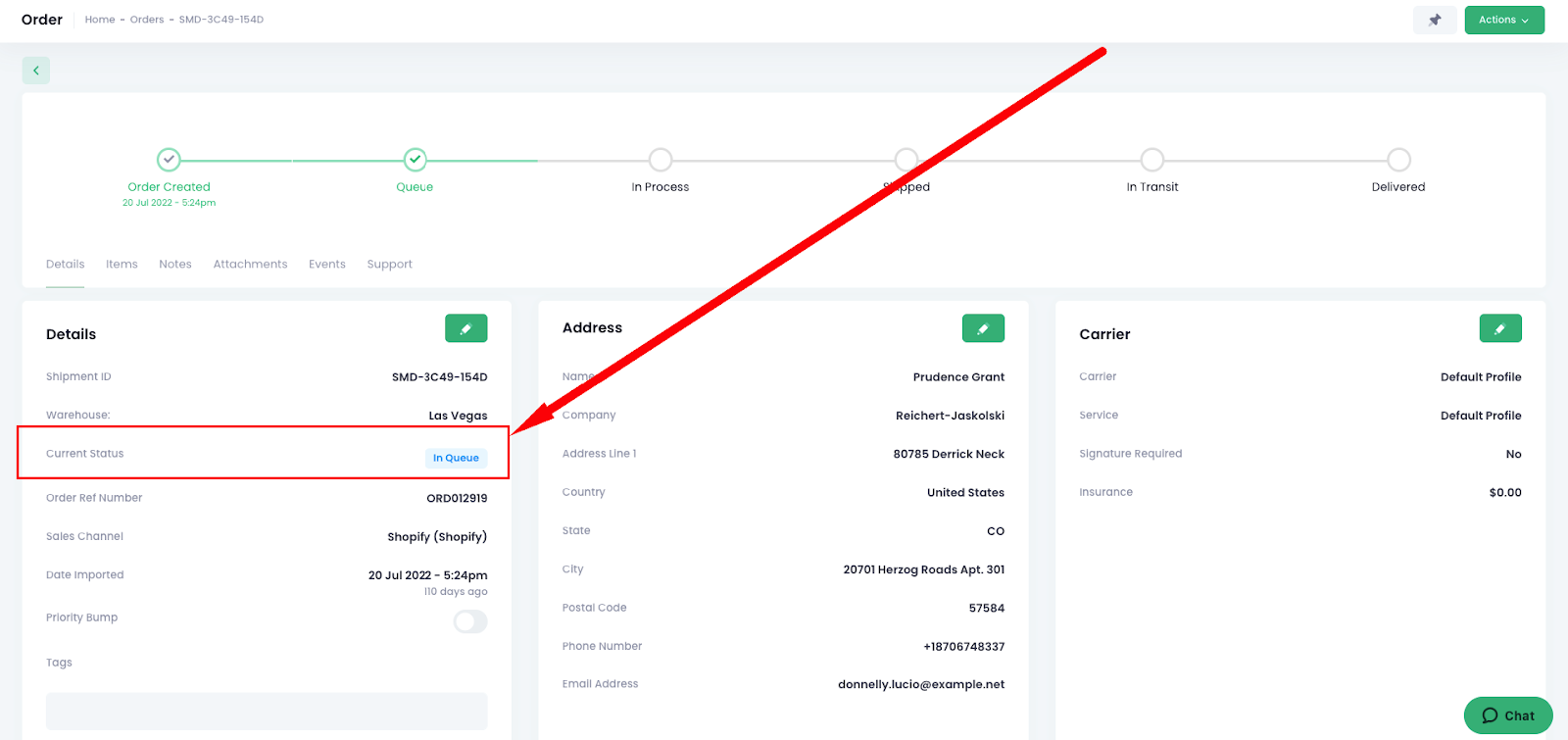Click the Queue checkmark step icon
Screen dimensions: 1568x740
click(x=415, y=159)
